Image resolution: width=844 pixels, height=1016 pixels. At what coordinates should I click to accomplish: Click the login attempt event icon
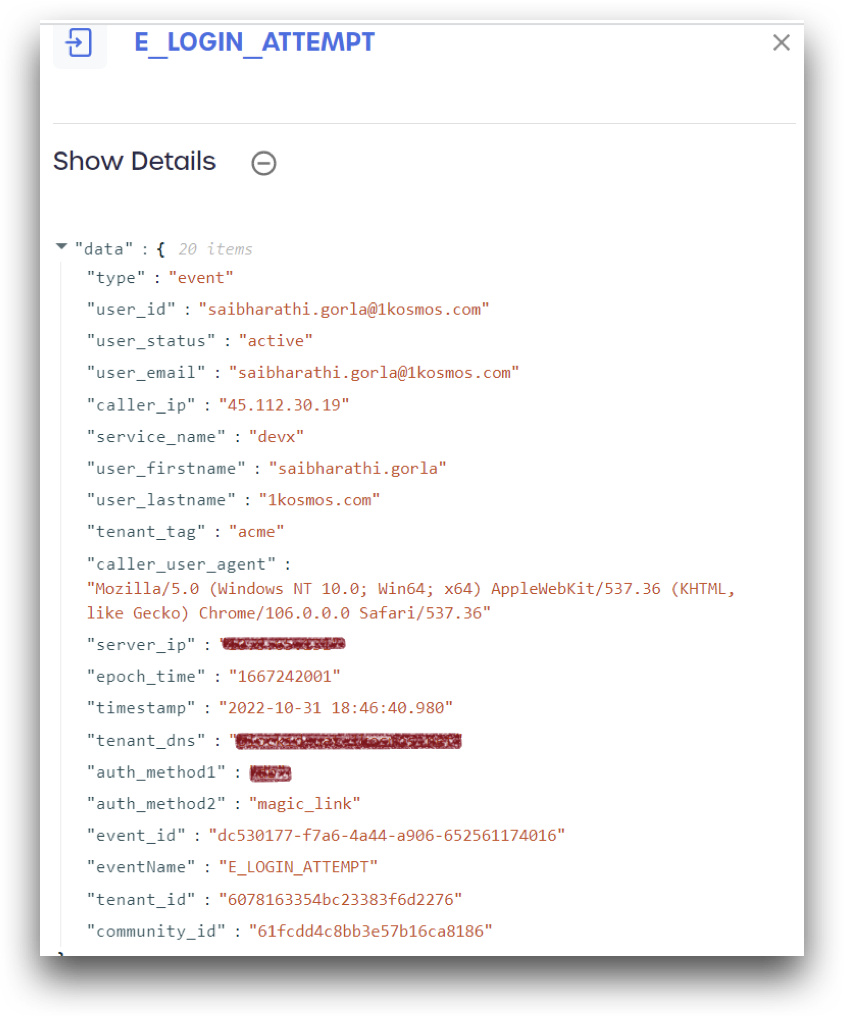click(79, 43)
